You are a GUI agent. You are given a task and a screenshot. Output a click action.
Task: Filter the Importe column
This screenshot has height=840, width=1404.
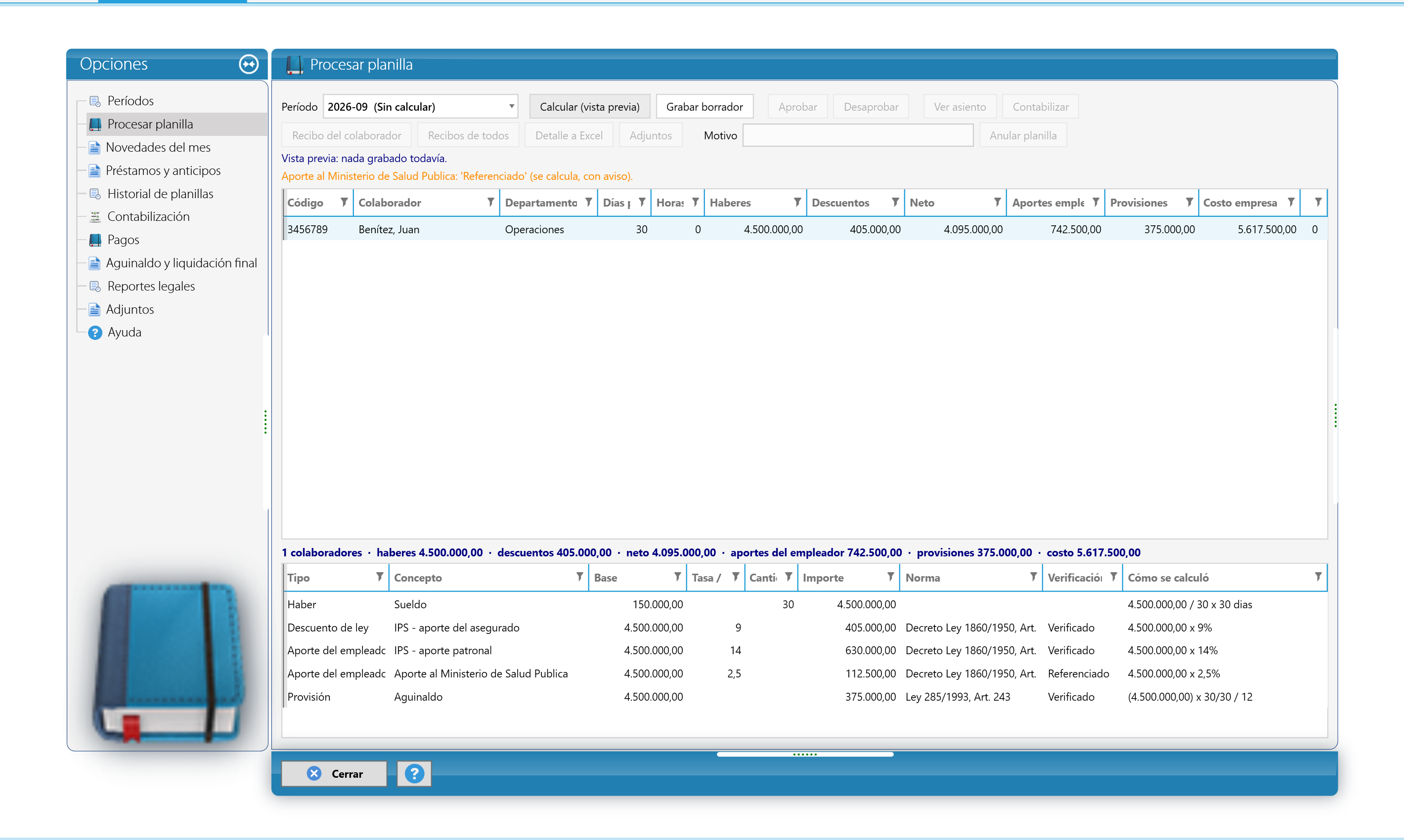[890, 577]
